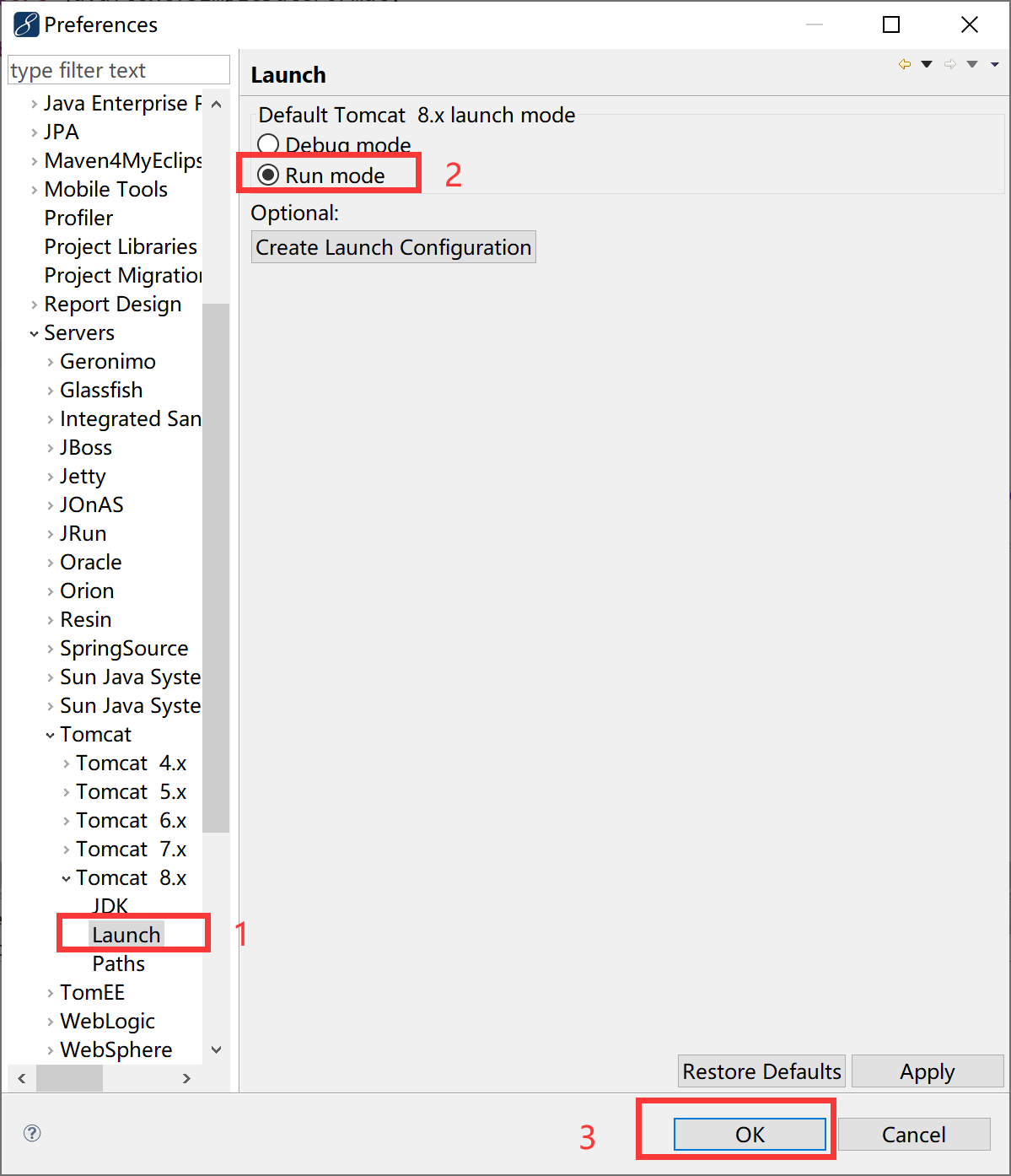Select the Integrated Sandbox tree item
1011x1176 pixels.
point(131,418)
